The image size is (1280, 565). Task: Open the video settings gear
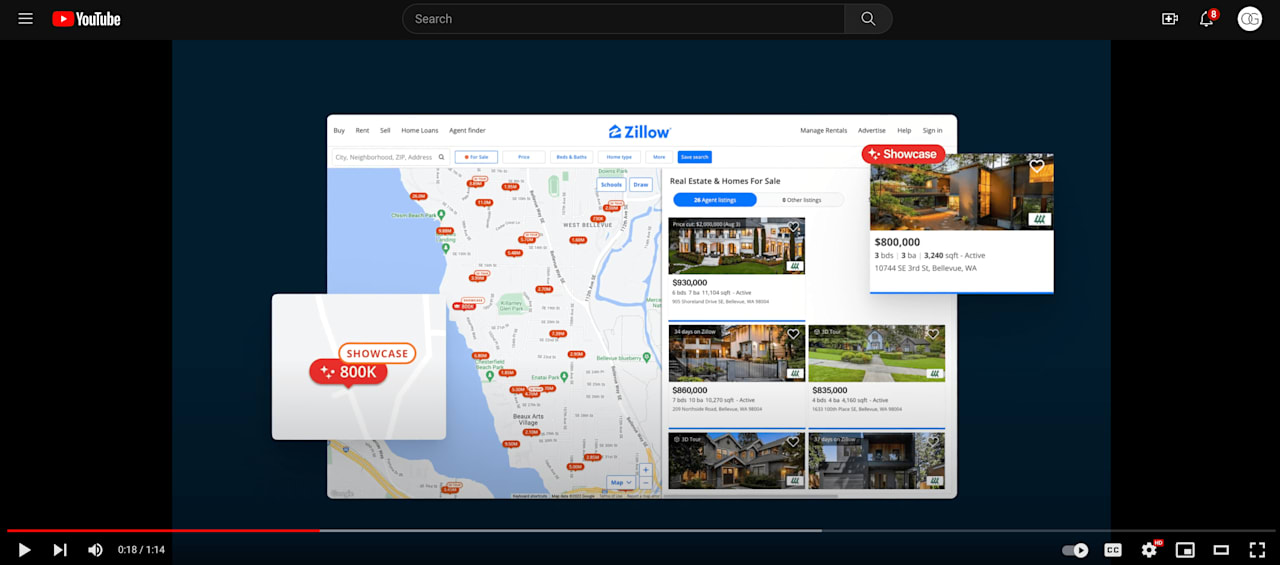tap(1149, 550)
